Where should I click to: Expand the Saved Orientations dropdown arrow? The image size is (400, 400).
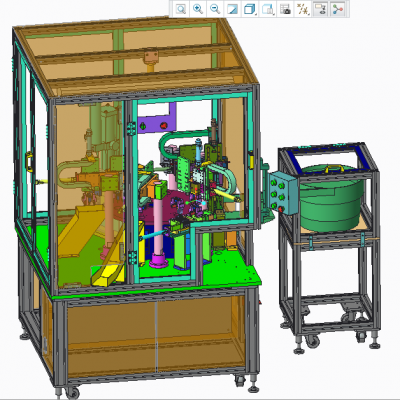point(274,14)
